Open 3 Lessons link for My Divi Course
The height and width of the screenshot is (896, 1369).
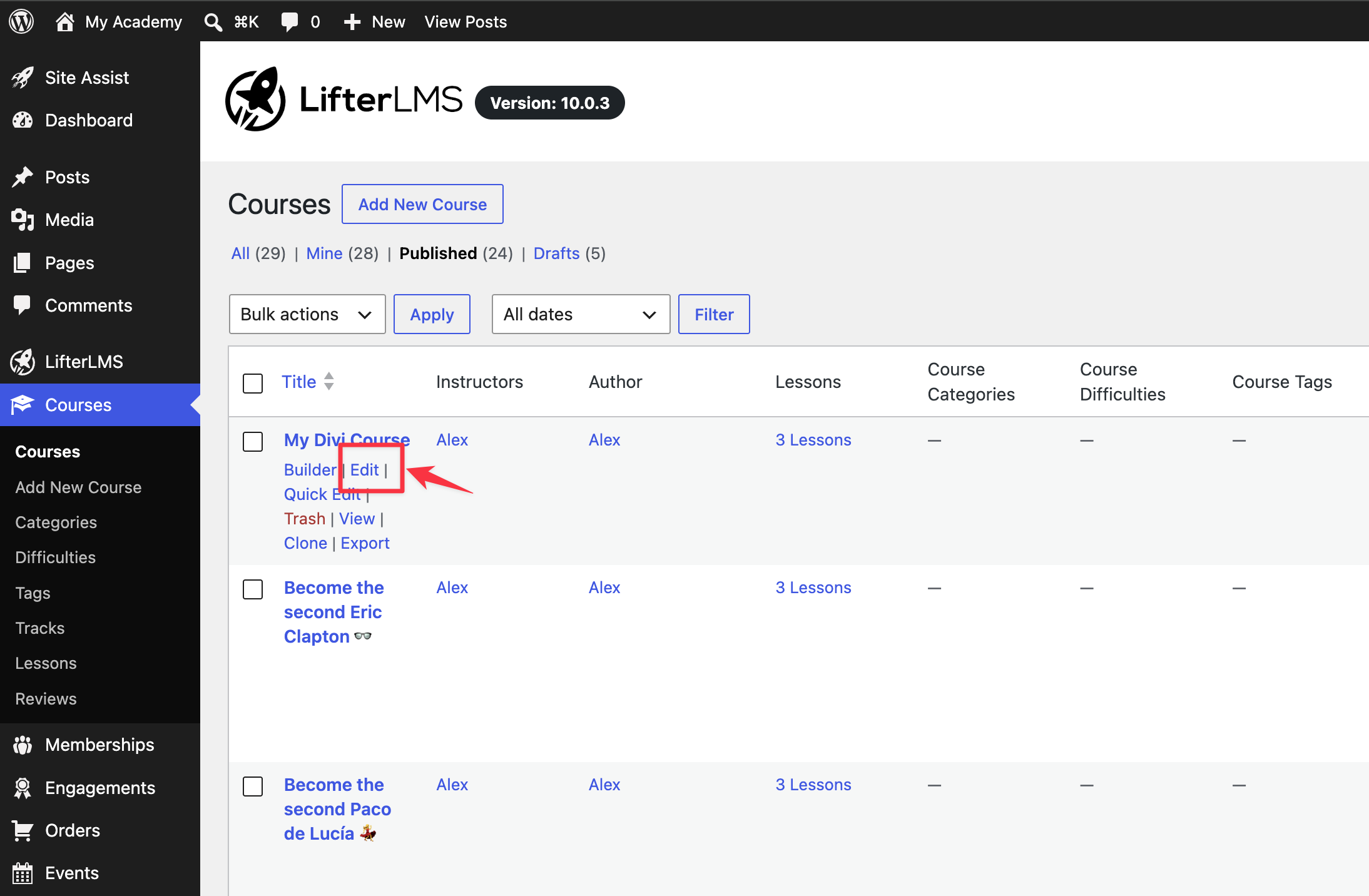coord(813,440)
